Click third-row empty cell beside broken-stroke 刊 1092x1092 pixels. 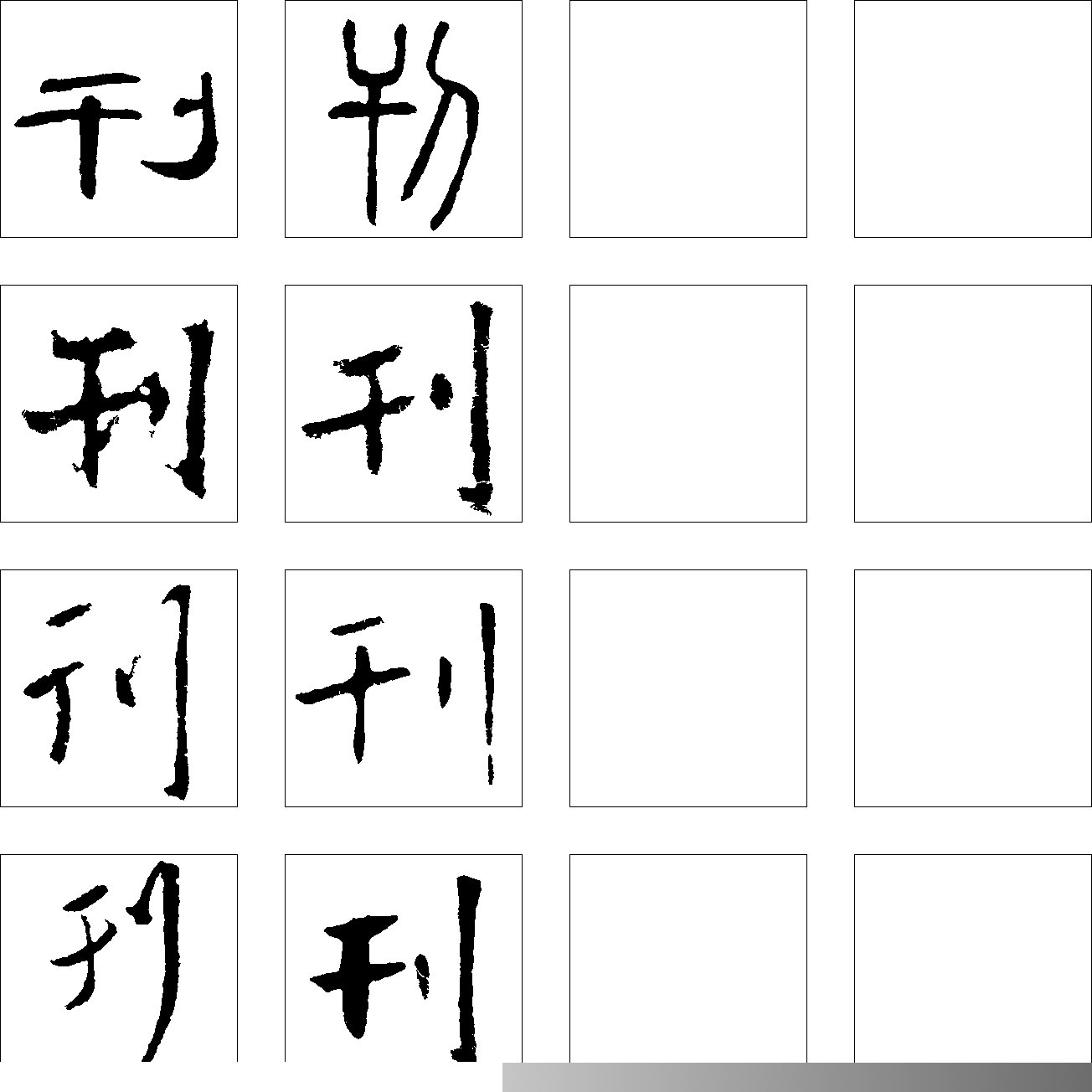pyautogui.click(x=688, y=688)
